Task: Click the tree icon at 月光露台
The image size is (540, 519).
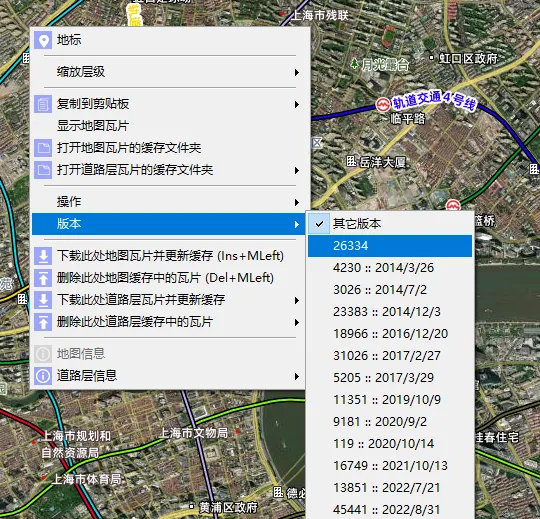Action: [354, 63]
